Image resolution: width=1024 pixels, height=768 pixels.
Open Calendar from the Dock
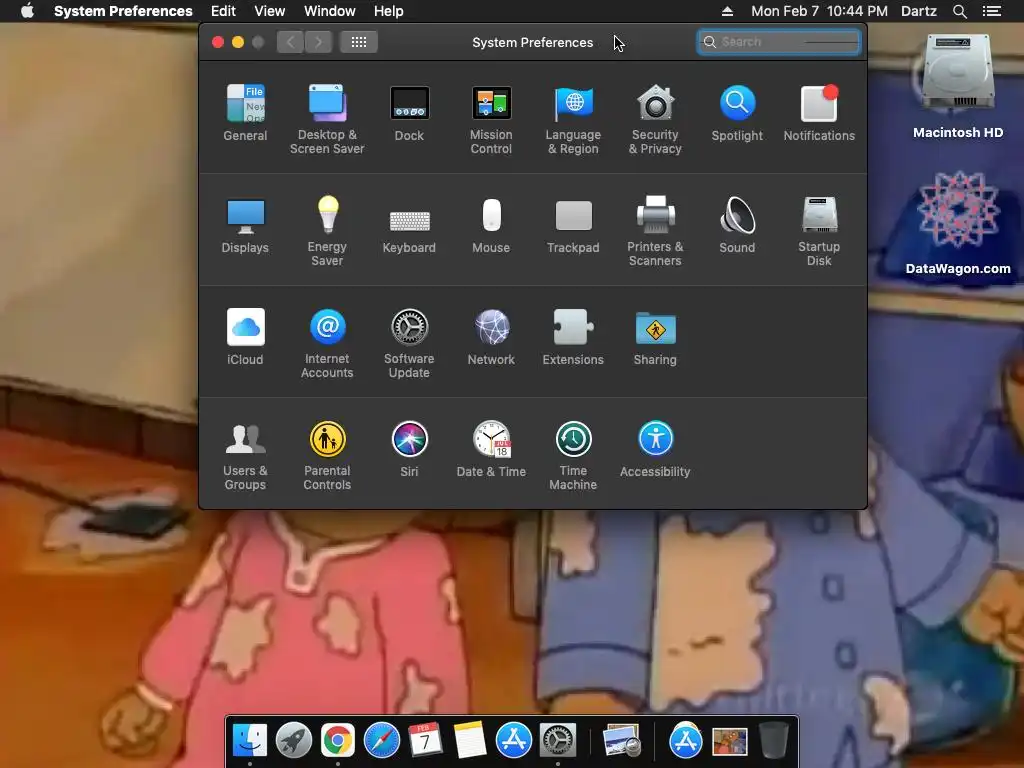tap(425, 741)
